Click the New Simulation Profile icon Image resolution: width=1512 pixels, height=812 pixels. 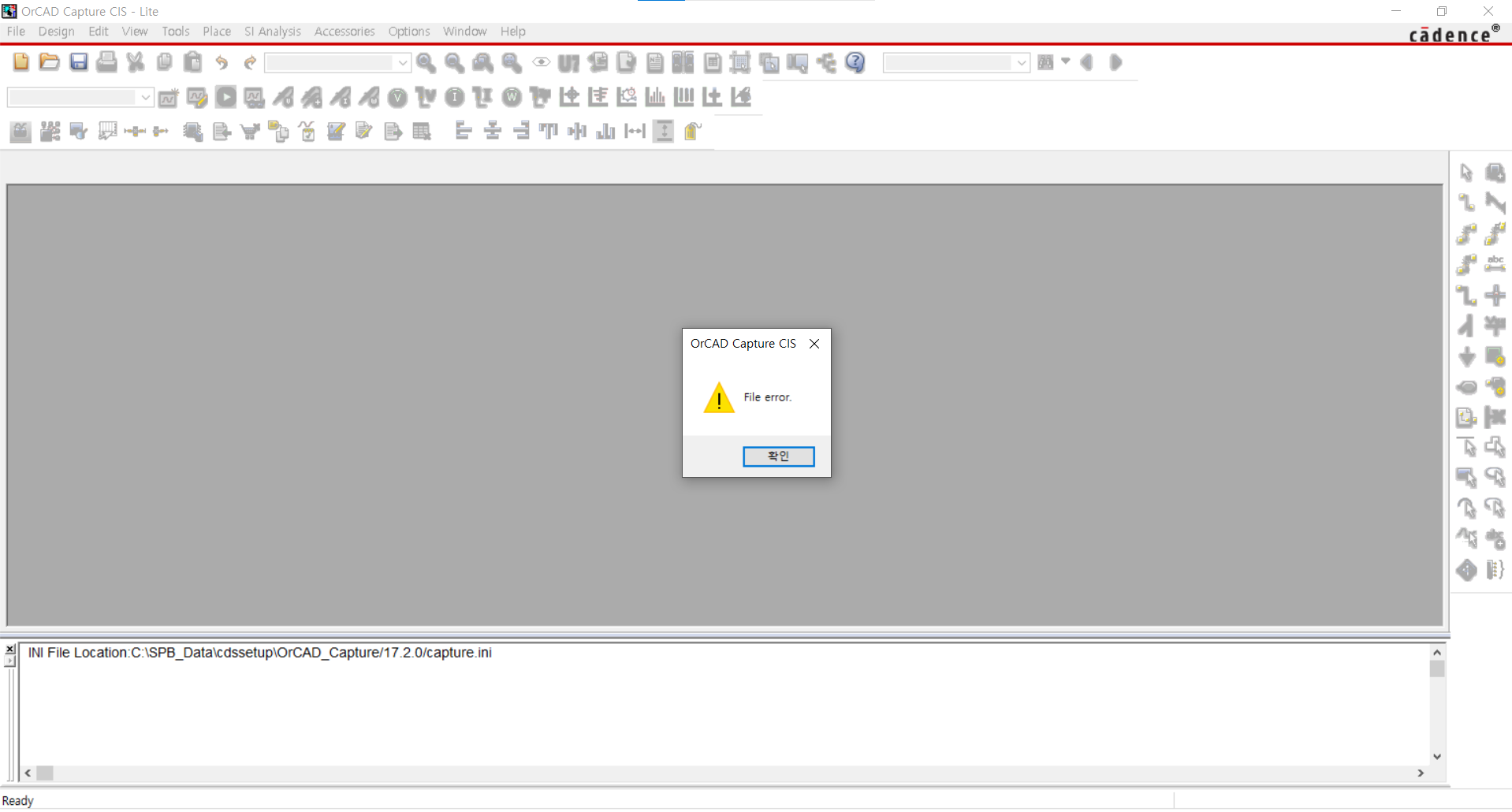coord(169,97)
